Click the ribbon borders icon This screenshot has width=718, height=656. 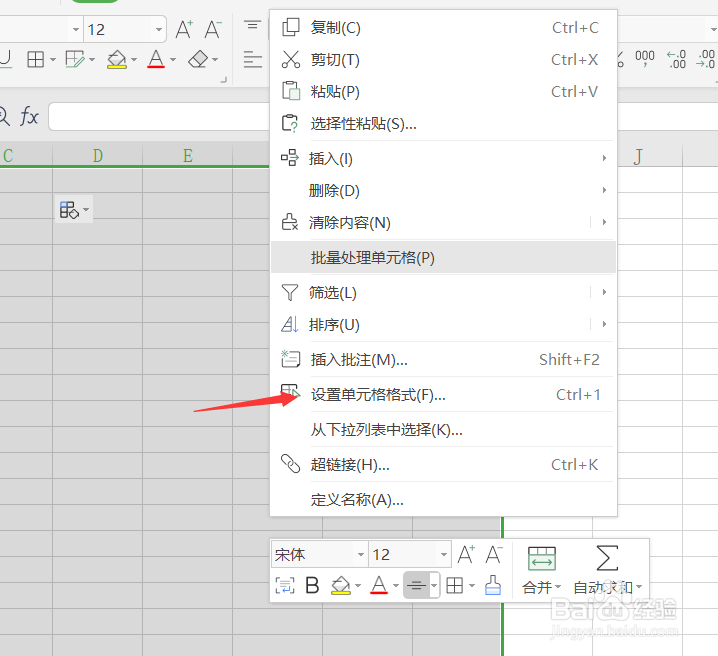point(36,60)
